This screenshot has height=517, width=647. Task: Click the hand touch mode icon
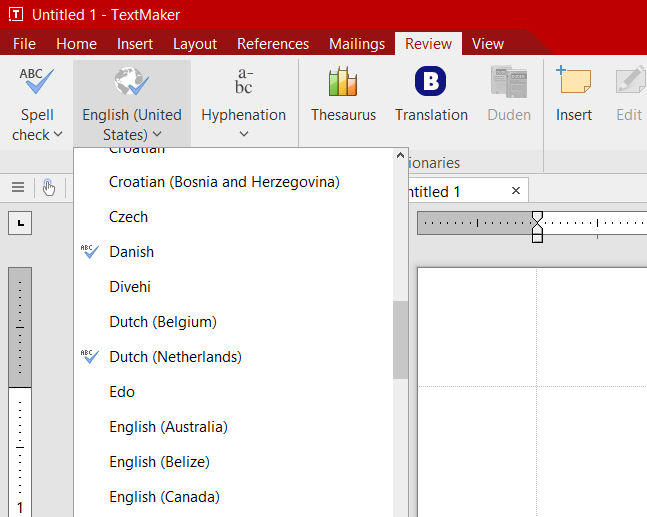click(48, 188)
